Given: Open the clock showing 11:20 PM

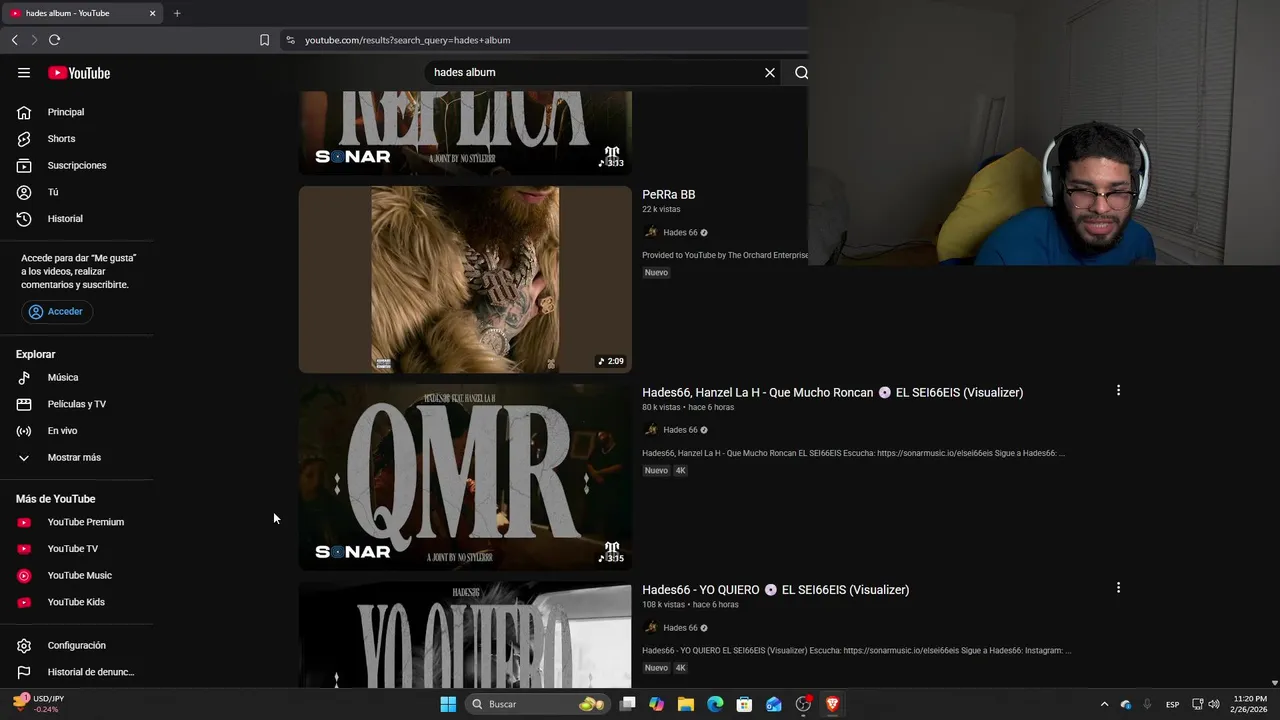Looking at the screenshot, I should click(1250, 704).
